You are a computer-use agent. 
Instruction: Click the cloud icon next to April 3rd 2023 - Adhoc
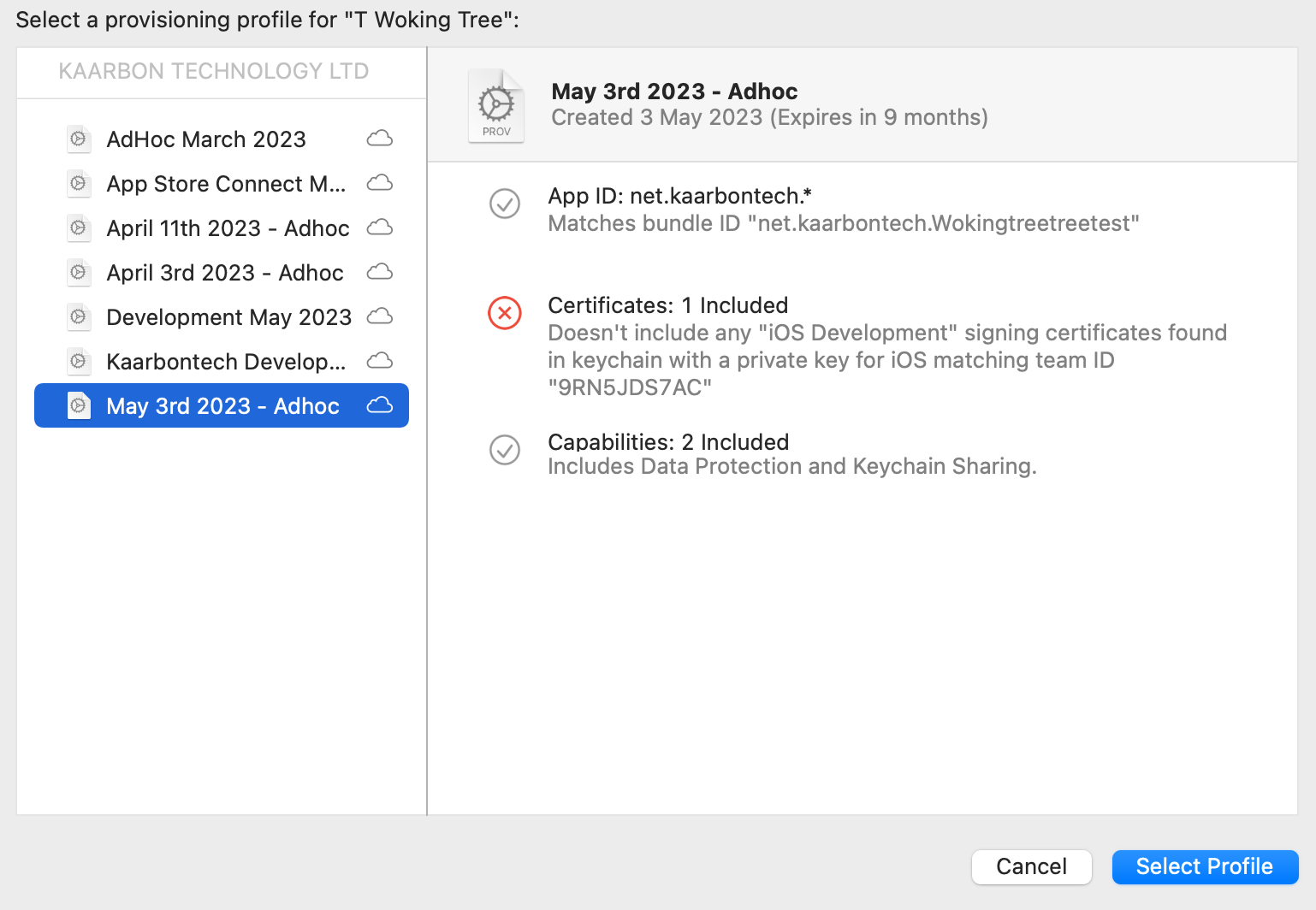pos(379,272)
